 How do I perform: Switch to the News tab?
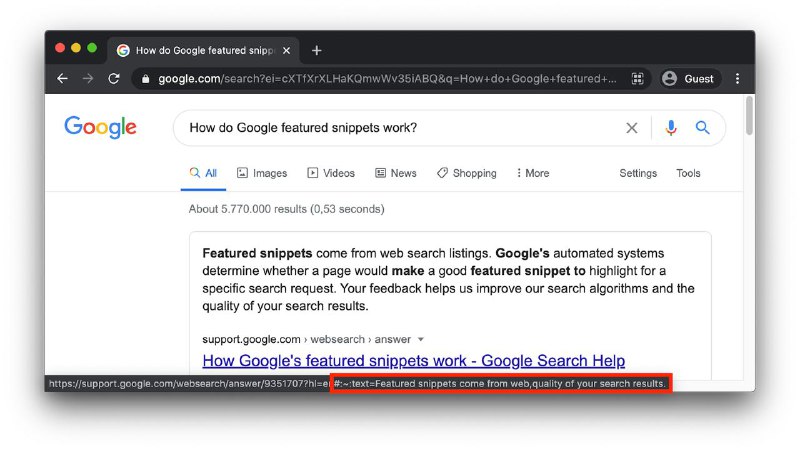pyautogui.click(x=396, y=173)
